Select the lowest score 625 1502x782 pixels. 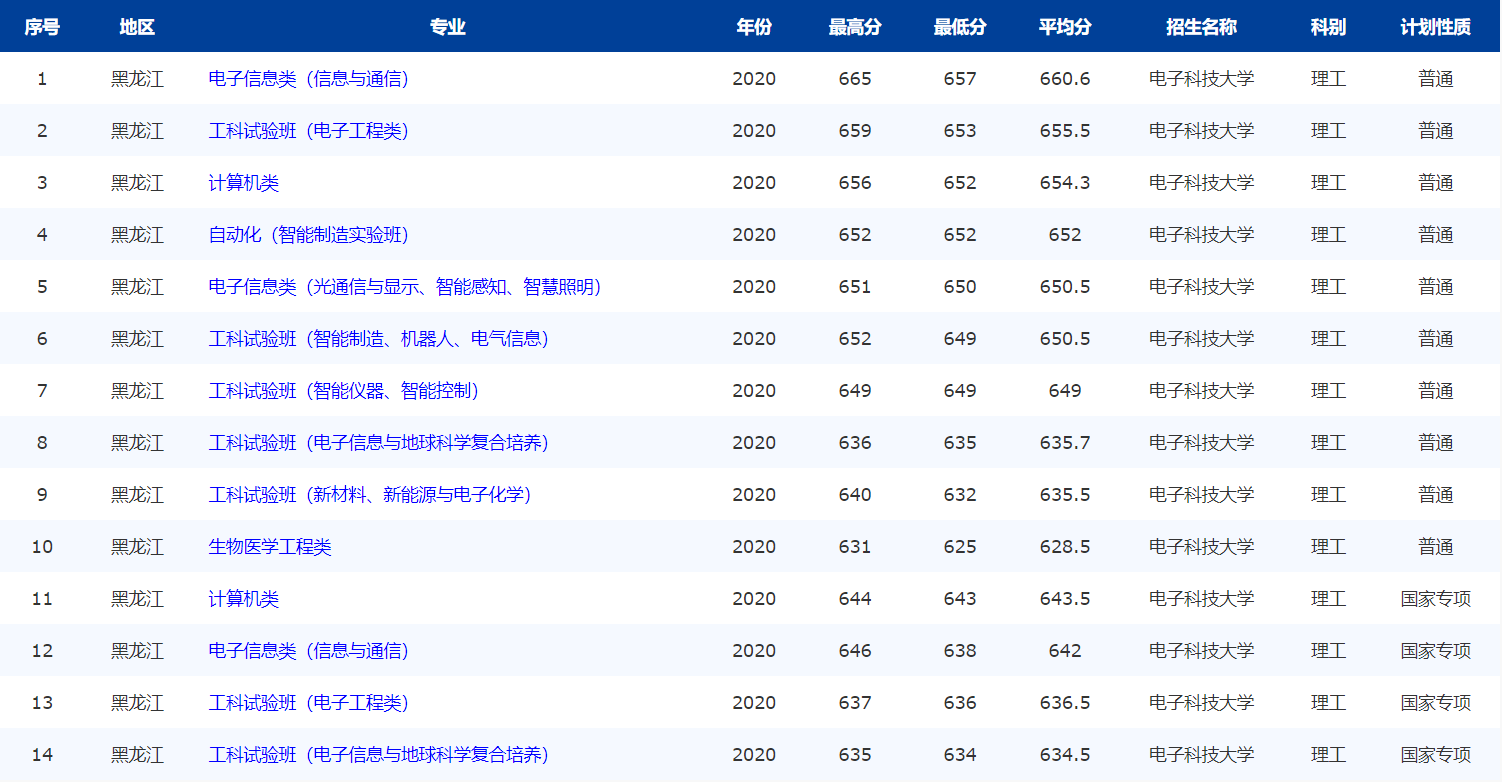[x=960, y=546]
